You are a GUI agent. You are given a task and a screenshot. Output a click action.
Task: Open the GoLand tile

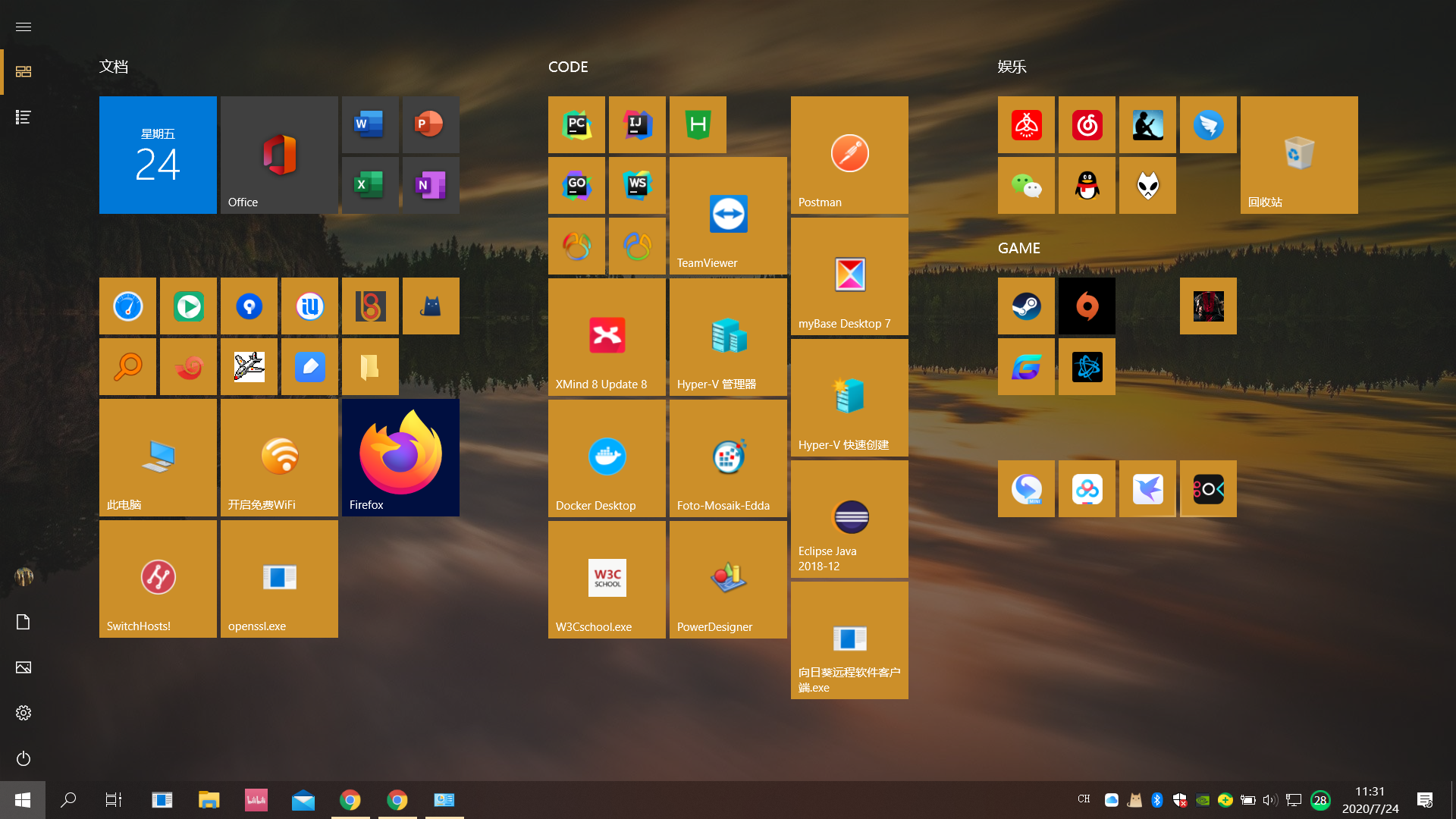576,185
